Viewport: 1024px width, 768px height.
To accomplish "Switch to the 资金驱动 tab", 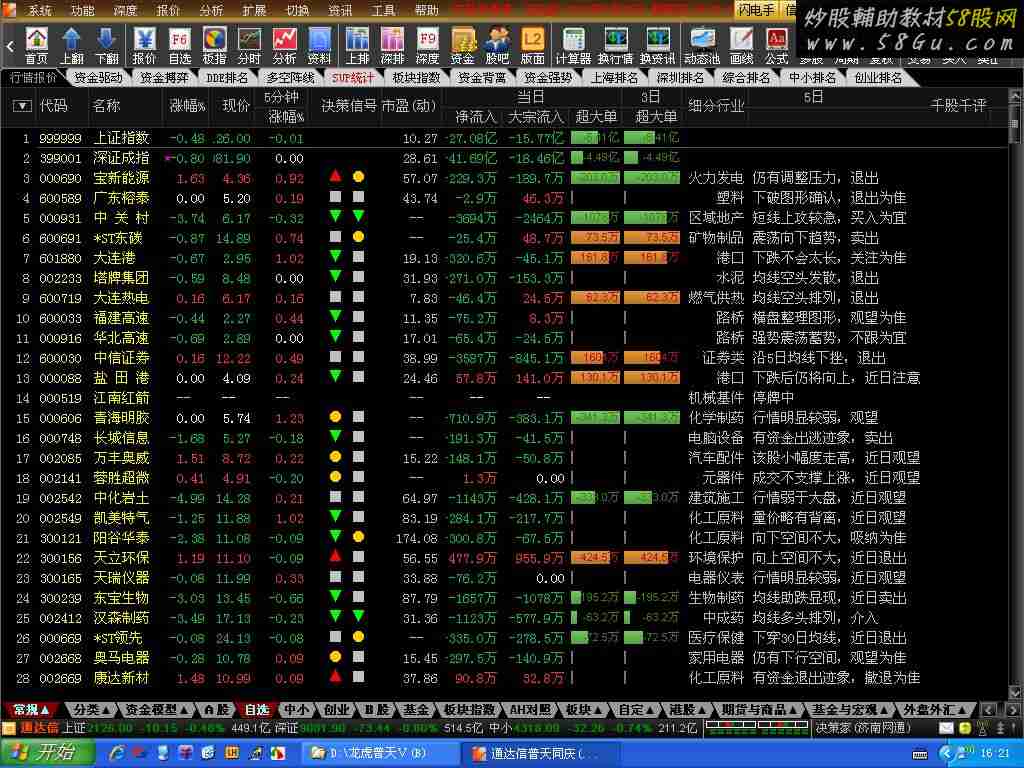I will [x=99, y=78].
